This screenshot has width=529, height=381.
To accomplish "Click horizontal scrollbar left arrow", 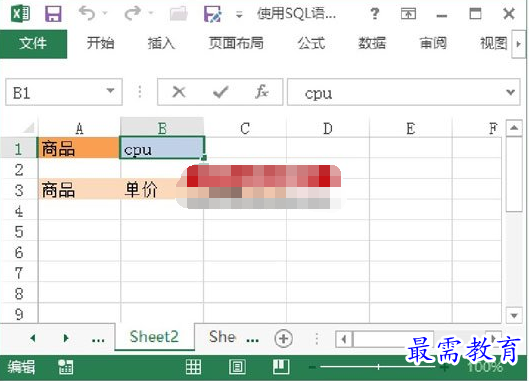I will [x=344, y=339].
